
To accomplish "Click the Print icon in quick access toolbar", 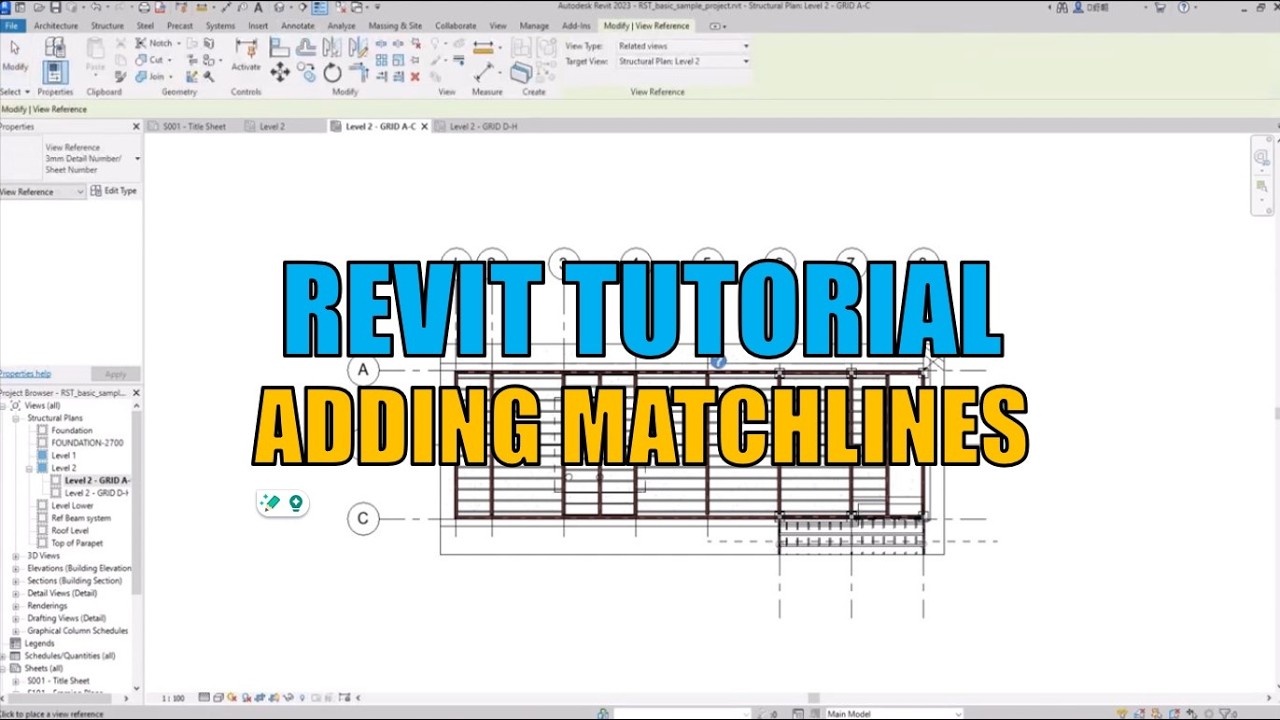I will click(x=143, y=7).
